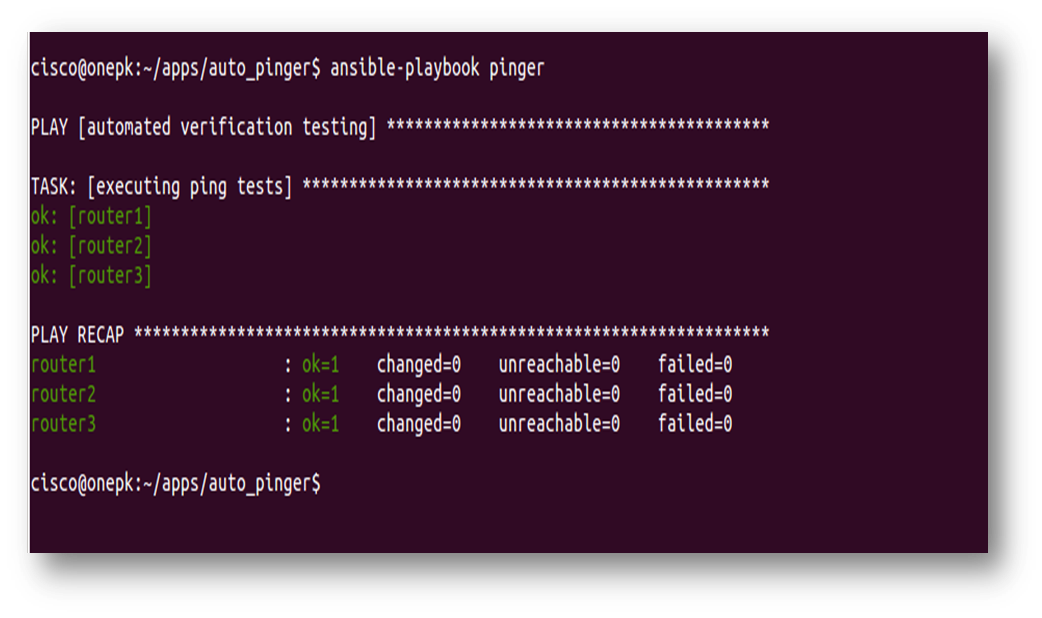Click router2 hostname in the play recap
Image resolution: width=1042 pixels, height=618 pixels.
click(63, 394)
